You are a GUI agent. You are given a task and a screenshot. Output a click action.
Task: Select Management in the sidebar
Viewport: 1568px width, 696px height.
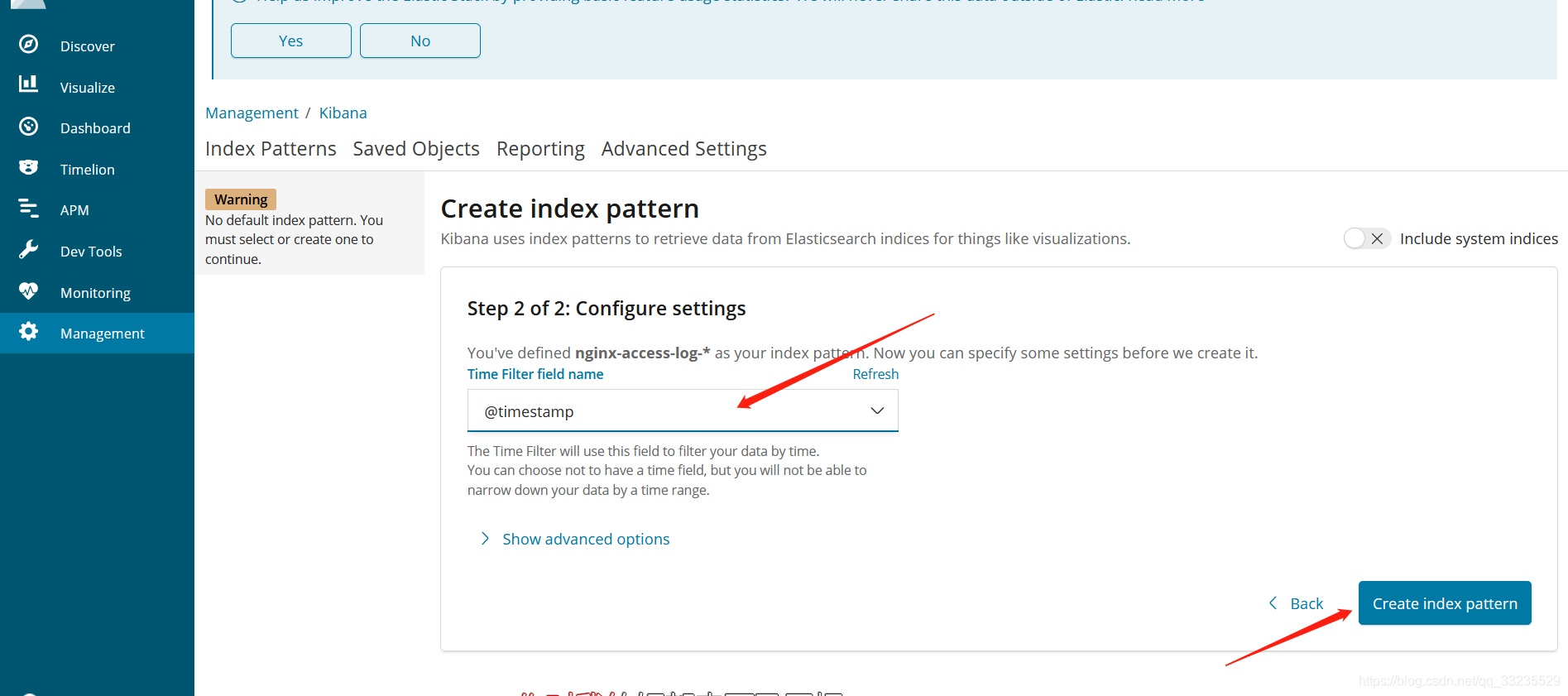97,333
